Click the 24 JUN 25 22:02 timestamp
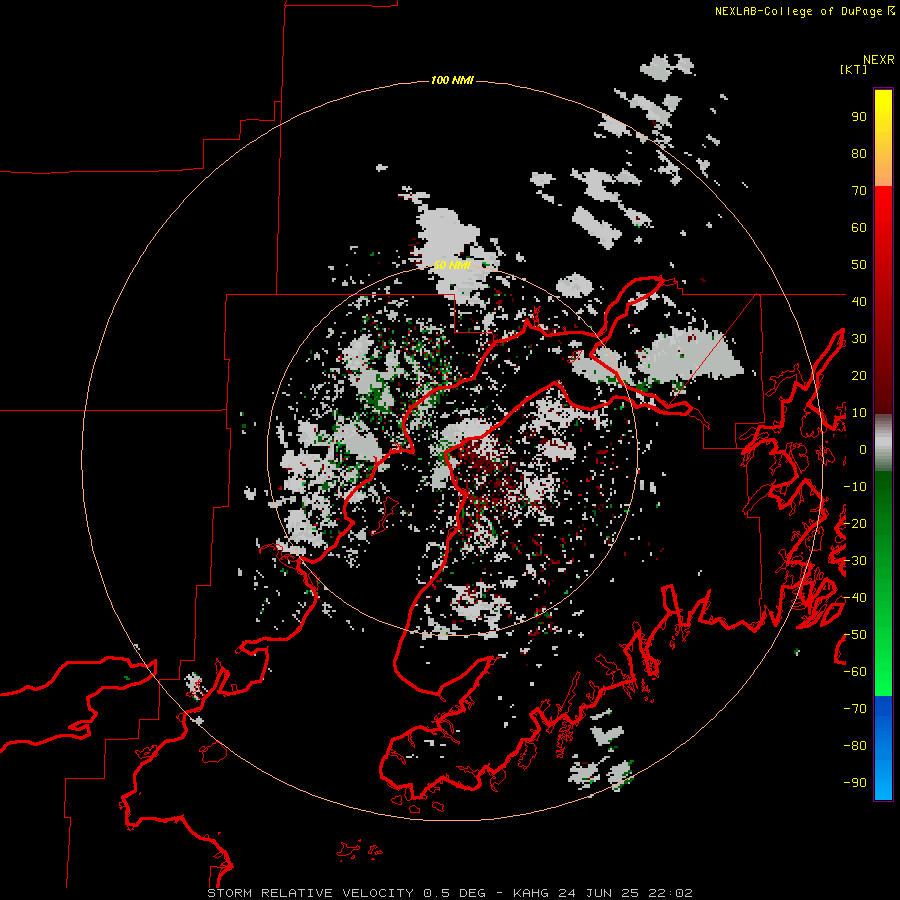The height and width of the screenshot is (900, 900). 624,893
